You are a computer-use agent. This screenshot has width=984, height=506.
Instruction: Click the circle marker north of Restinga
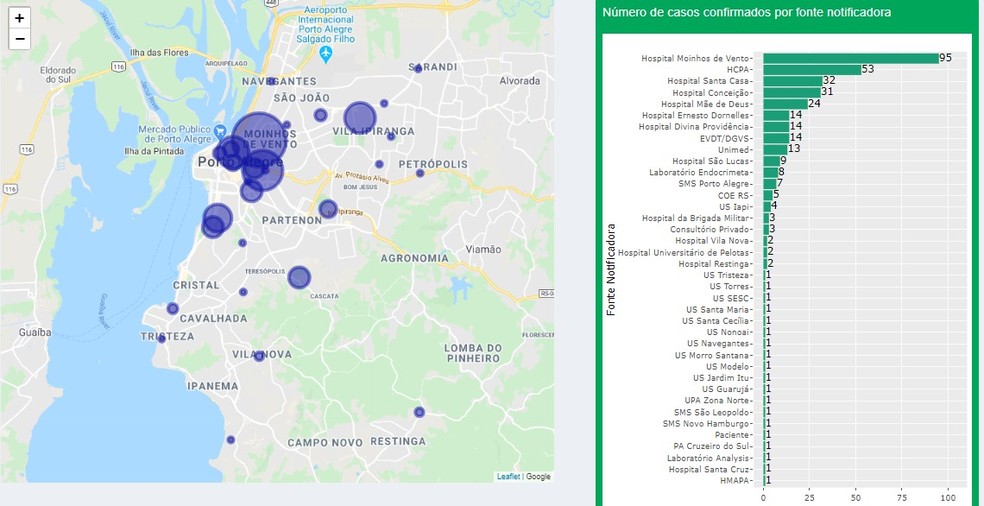coord(419,412)
